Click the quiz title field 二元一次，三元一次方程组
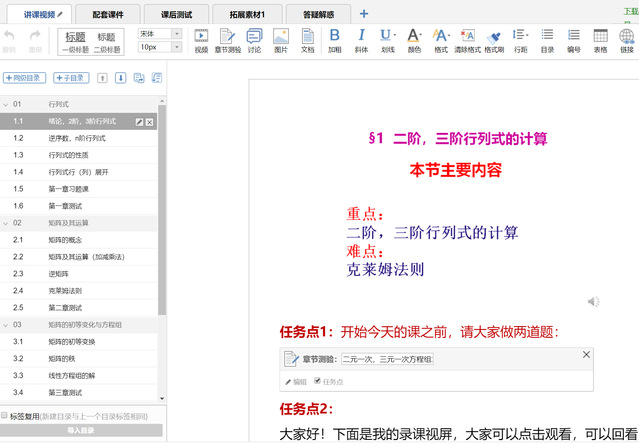639x443 pixels. [387, 359]
